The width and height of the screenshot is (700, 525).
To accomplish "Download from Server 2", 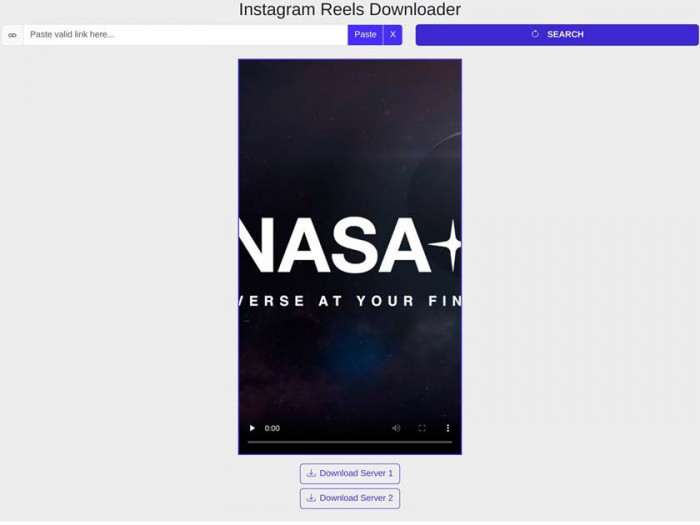I will tap(350, 498).
